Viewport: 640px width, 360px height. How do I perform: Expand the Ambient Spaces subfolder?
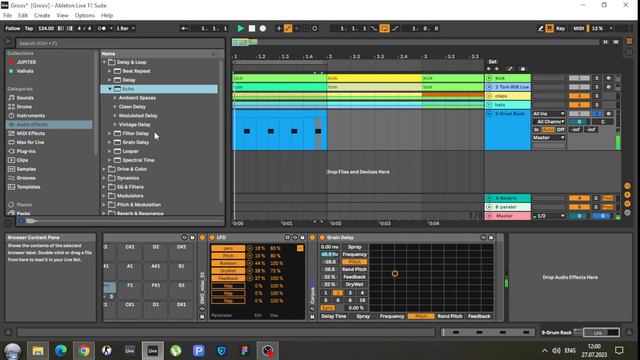pyautogui.click(x=115, y=98)
